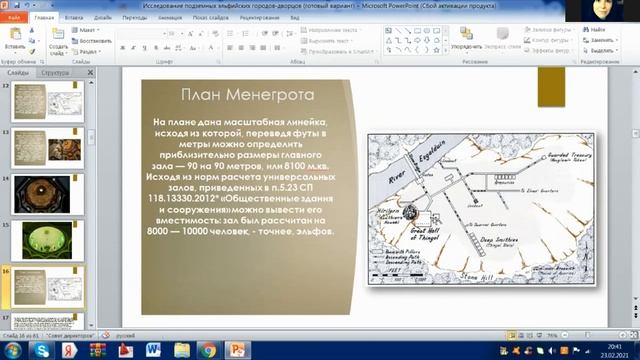The image size is (640, 360).
Task: Select the arrow line shape
Action: [408, 31]
